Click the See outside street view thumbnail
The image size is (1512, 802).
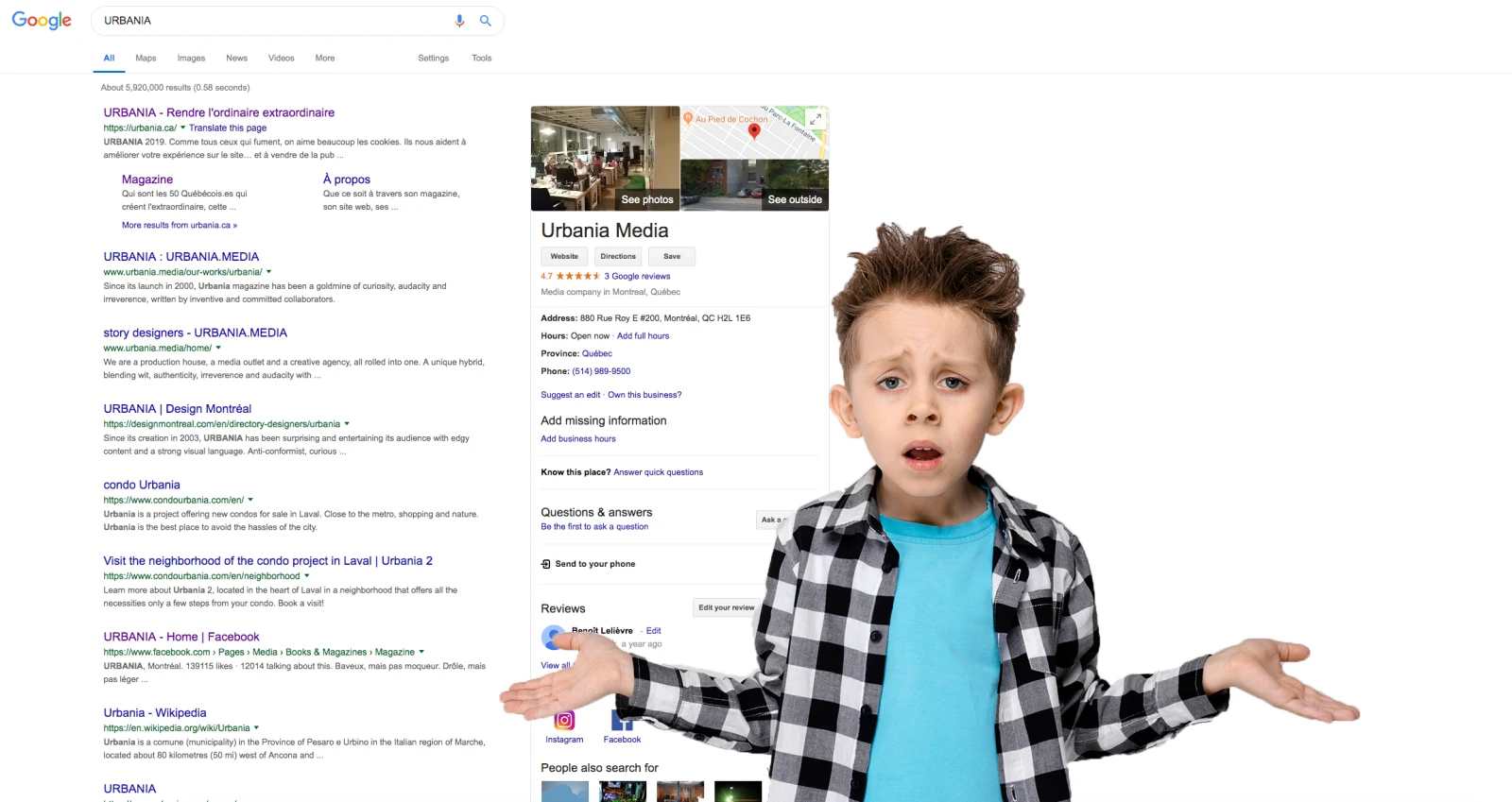click(754, 185)
